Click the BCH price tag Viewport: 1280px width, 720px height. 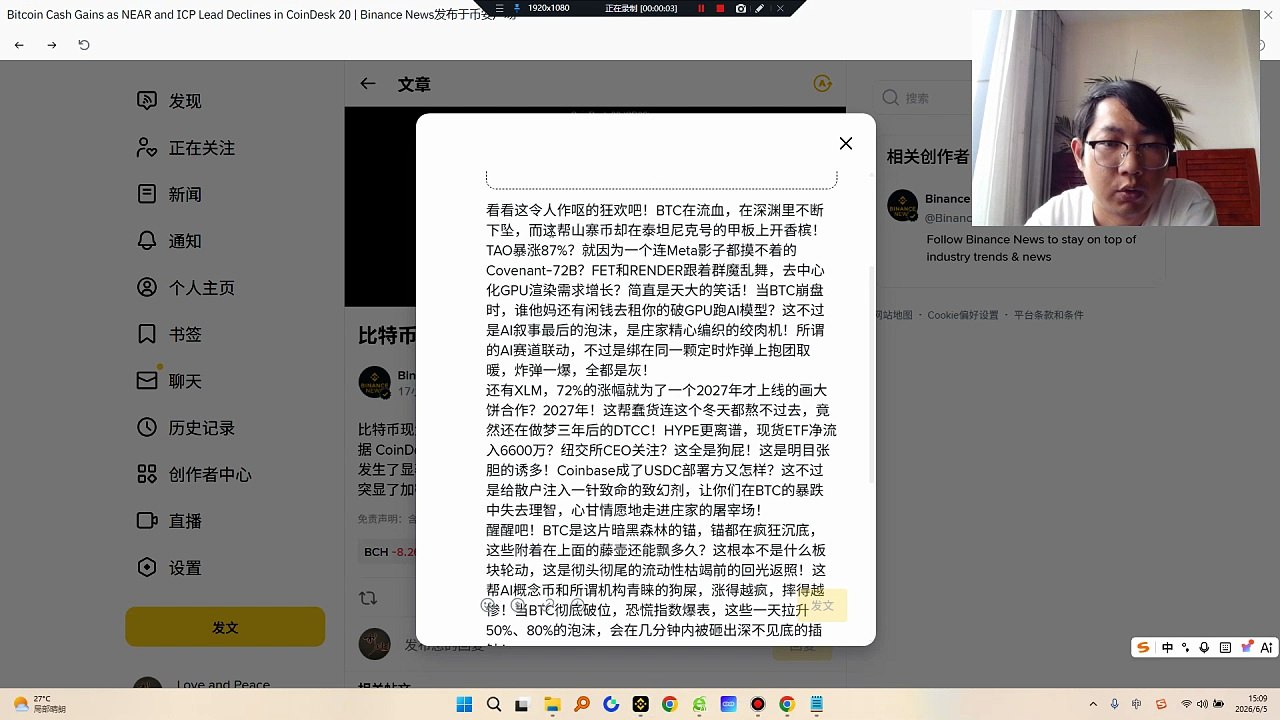(388, 552)
